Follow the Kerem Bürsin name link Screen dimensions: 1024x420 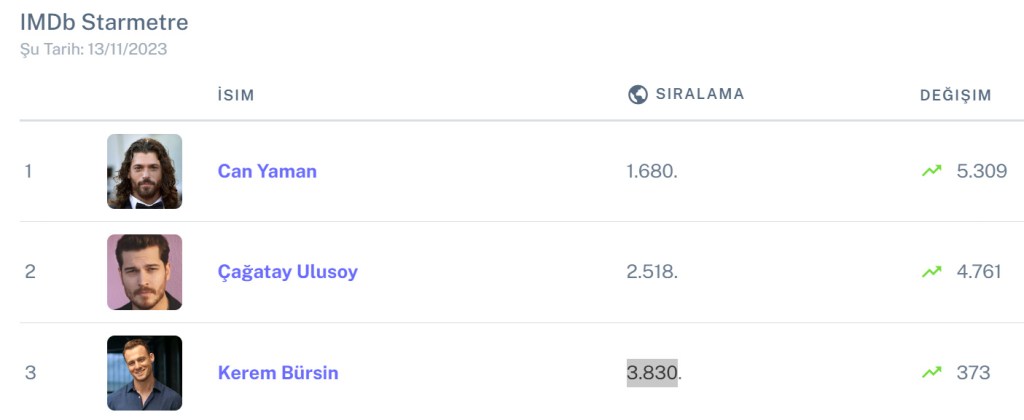(x=278, y=373)
